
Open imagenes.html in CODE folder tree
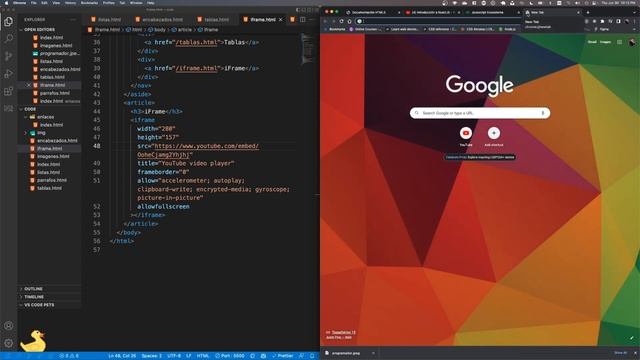53,157
